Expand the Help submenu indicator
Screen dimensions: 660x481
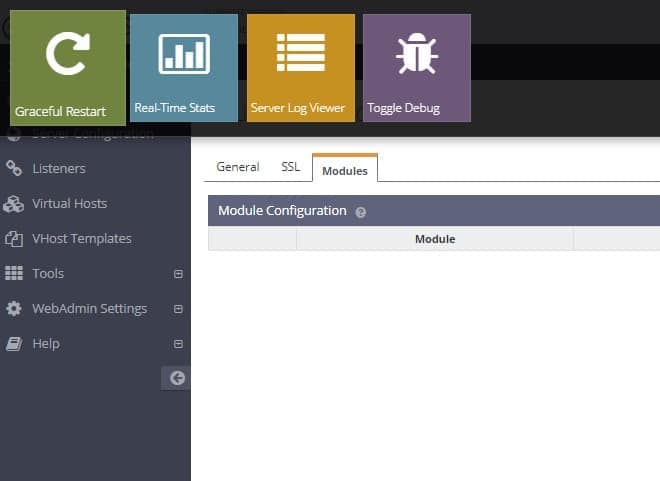[x=178, y=344]
